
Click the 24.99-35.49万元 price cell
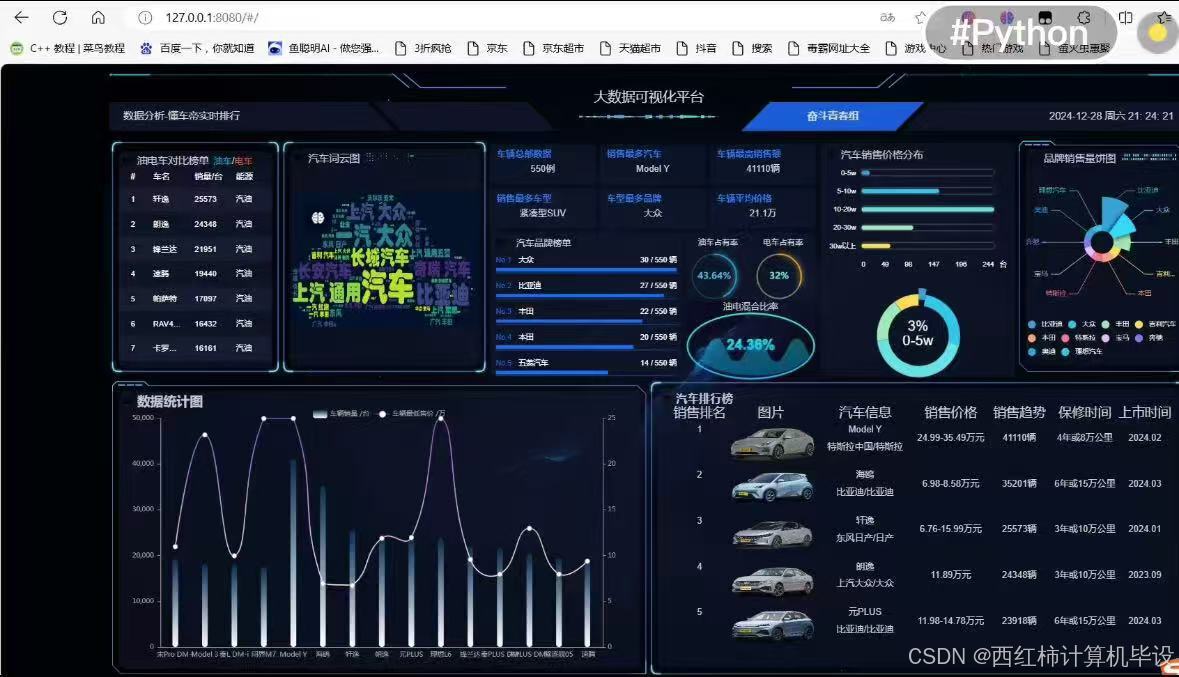click(950, 438)
